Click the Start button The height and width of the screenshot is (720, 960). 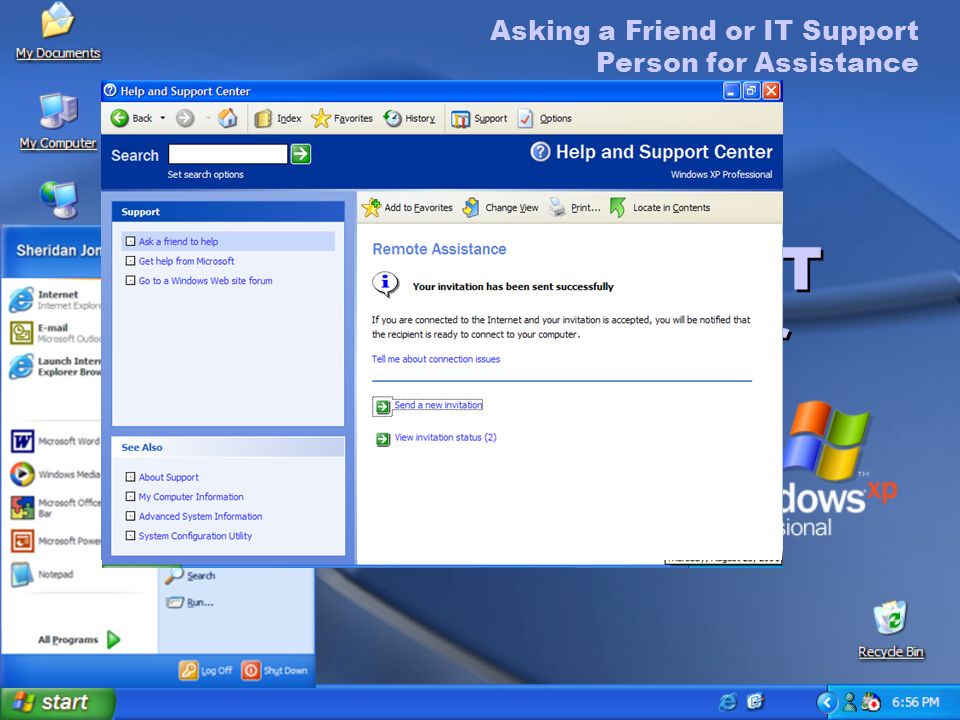[x=57, y=702]
